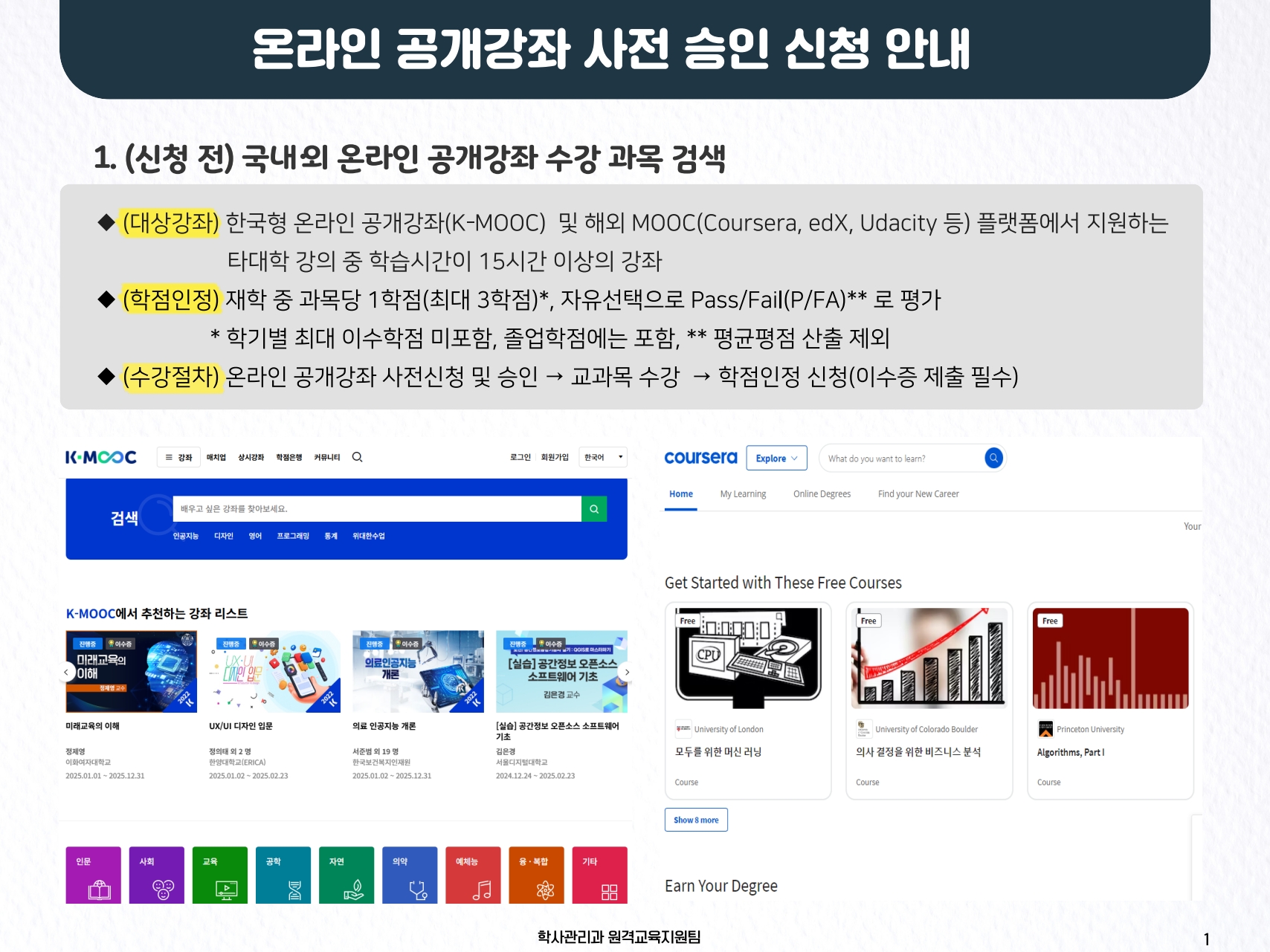Click the 기타 other category tile
This screenshot has width=1270, height=952.
coord(599,875)
